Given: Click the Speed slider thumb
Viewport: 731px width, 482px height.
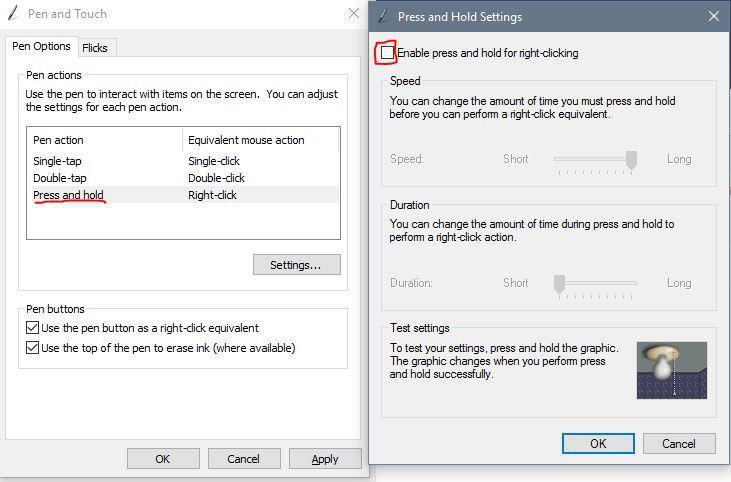Looking at the screenshot, I should [x=631, y=160].
